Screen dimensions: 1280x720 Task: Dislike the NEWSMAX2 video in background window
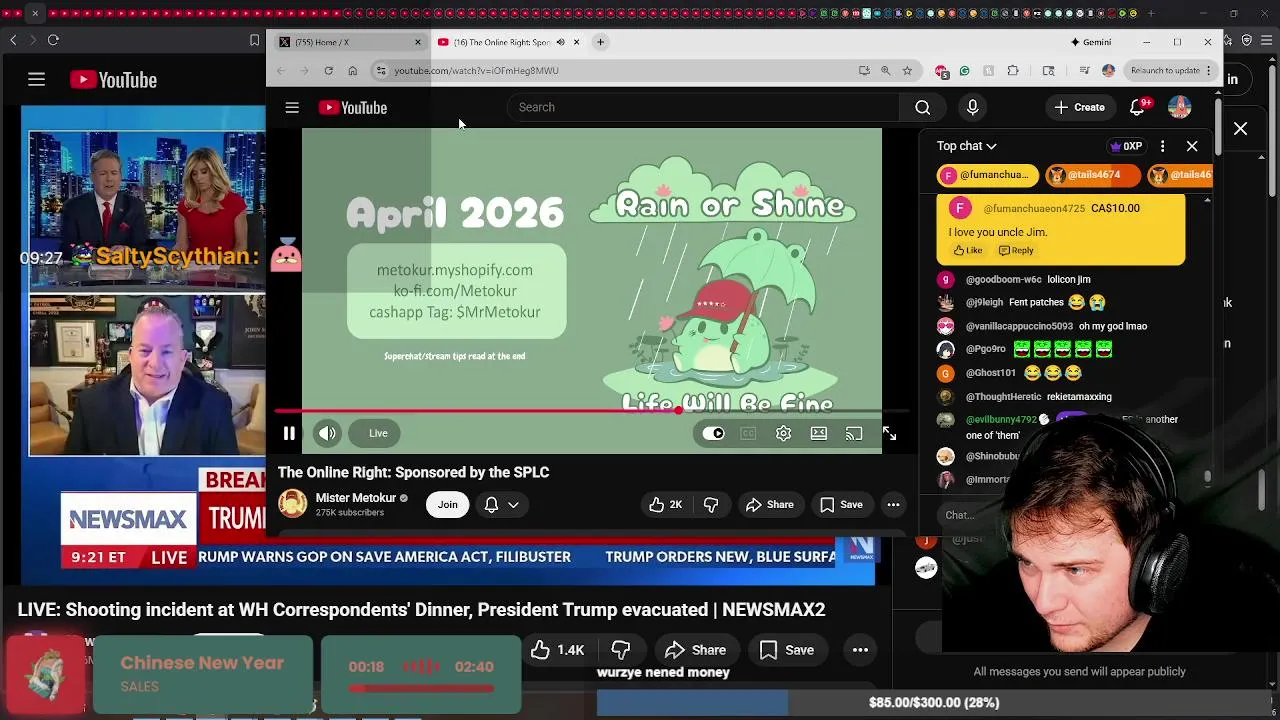(x=621, y=650)
